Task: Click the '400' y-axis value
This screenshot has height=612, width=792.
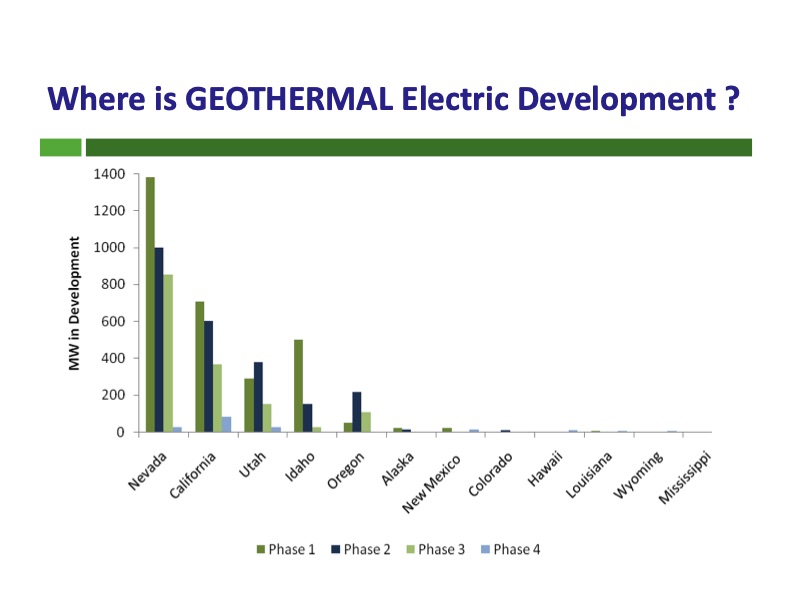Action: coord(113,358)
